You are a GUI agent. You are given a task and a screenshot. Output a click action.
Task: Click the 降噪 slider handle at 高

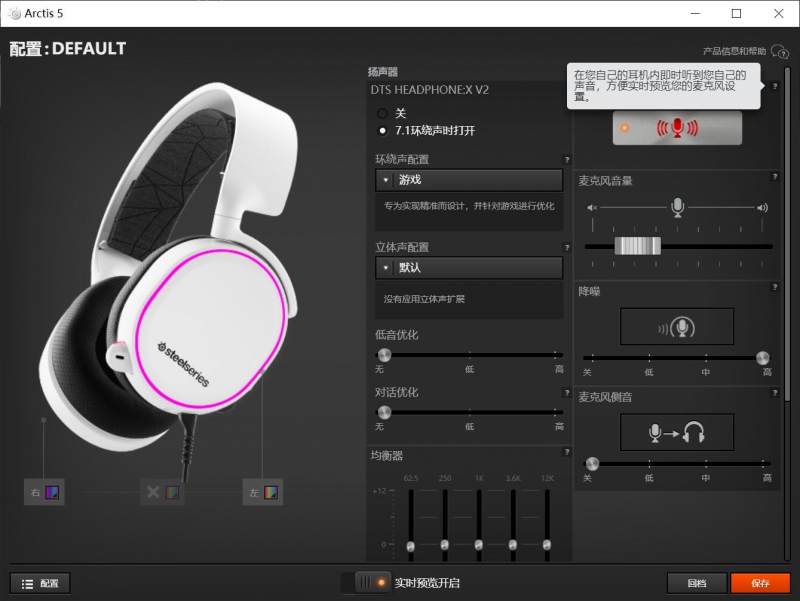[763, 357]
